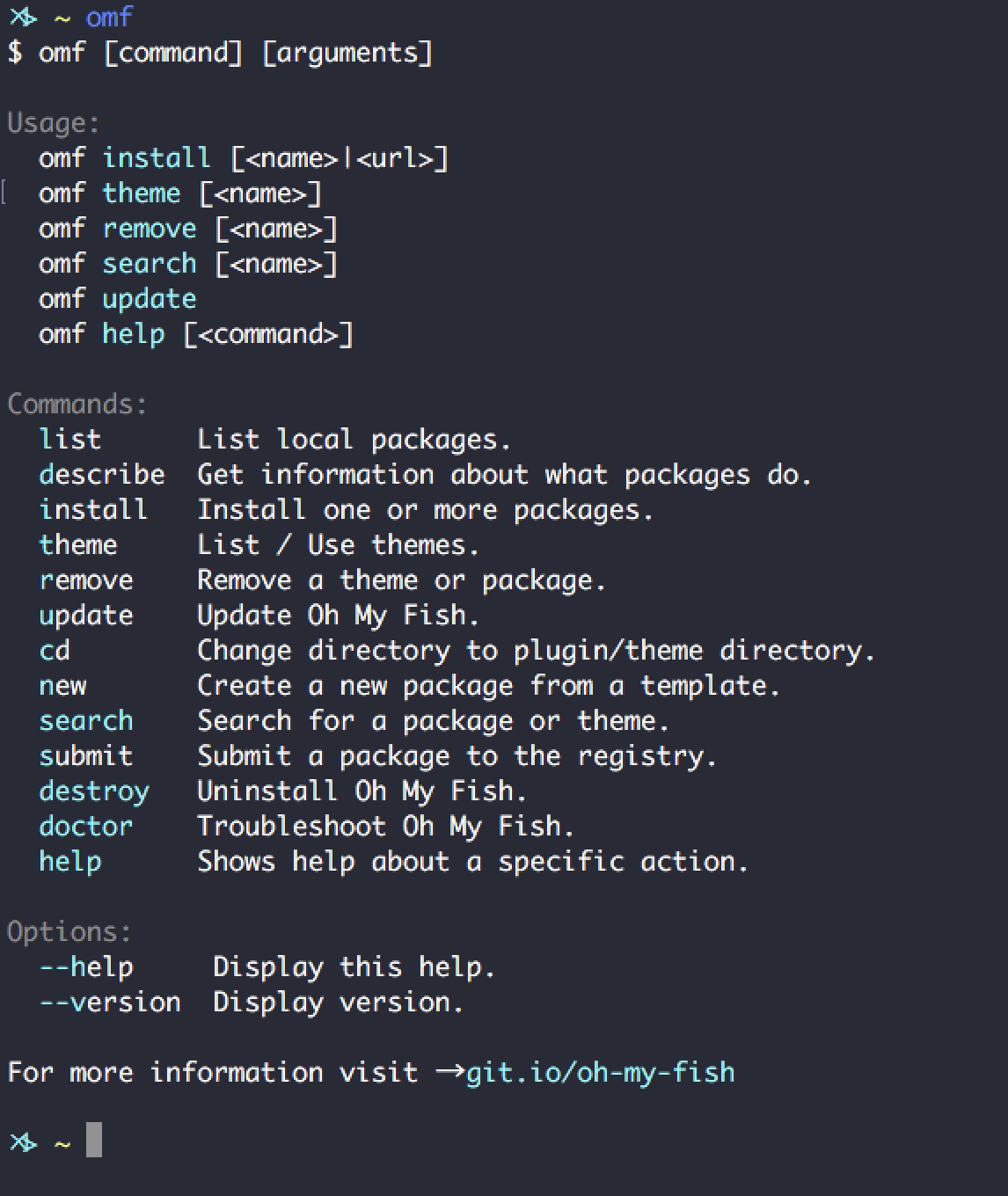1008x1196 pixels.
Task: Click the 'Commands:' section heading
Action: pos(77,405)
